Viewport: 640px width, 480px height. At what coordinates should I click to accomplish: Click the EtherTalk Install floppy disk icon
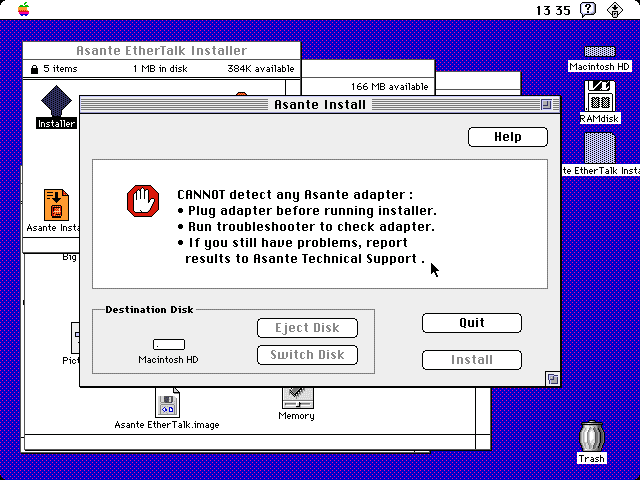599,148
